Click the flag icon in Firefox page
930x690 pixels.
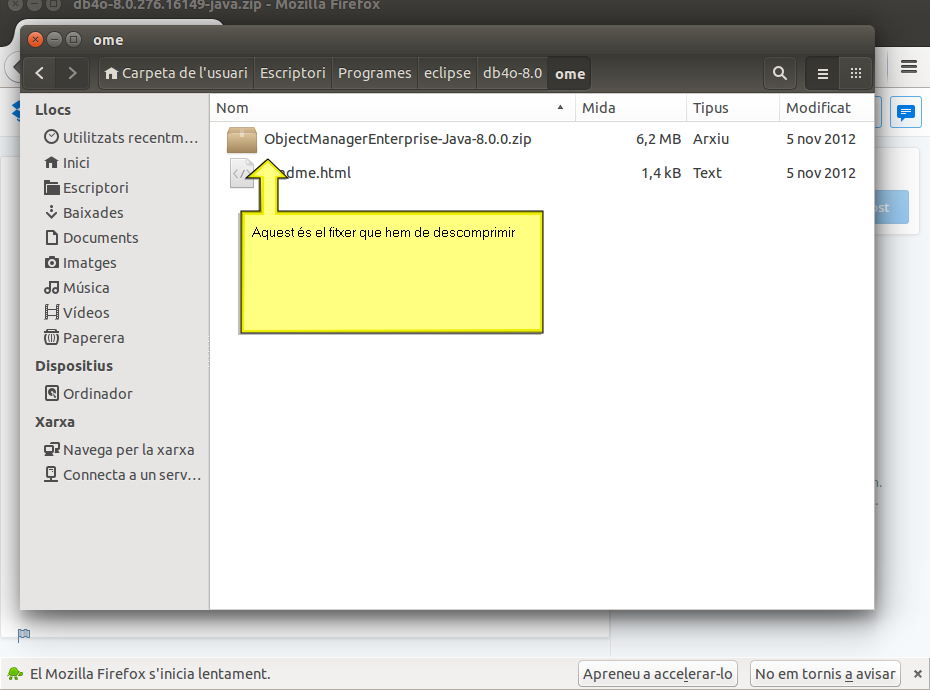tap(24, 635)
